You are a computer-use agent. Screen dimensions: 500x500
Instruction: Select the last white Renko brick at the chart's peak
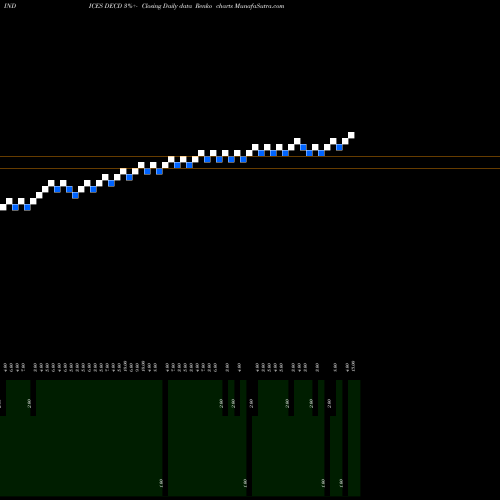tap(351, 135)
